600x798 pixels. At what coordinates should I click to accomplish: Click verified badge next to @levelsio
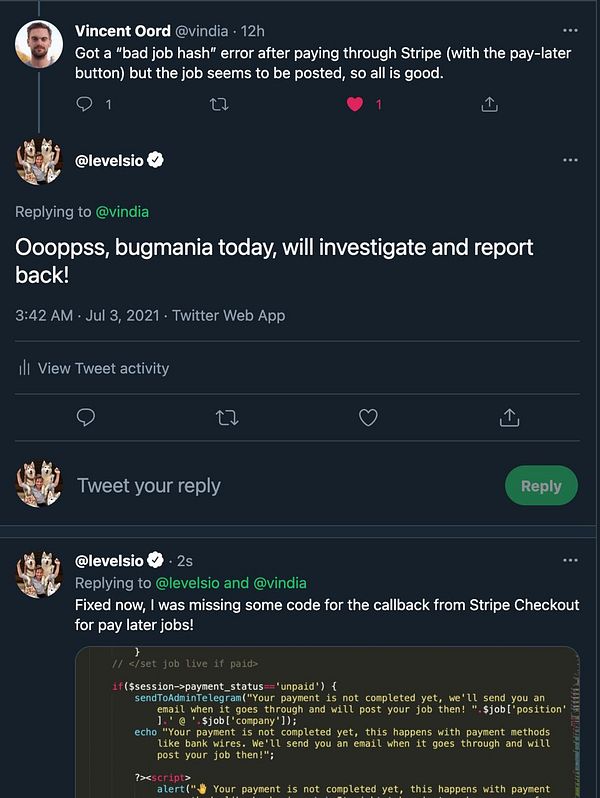point(157,161)
